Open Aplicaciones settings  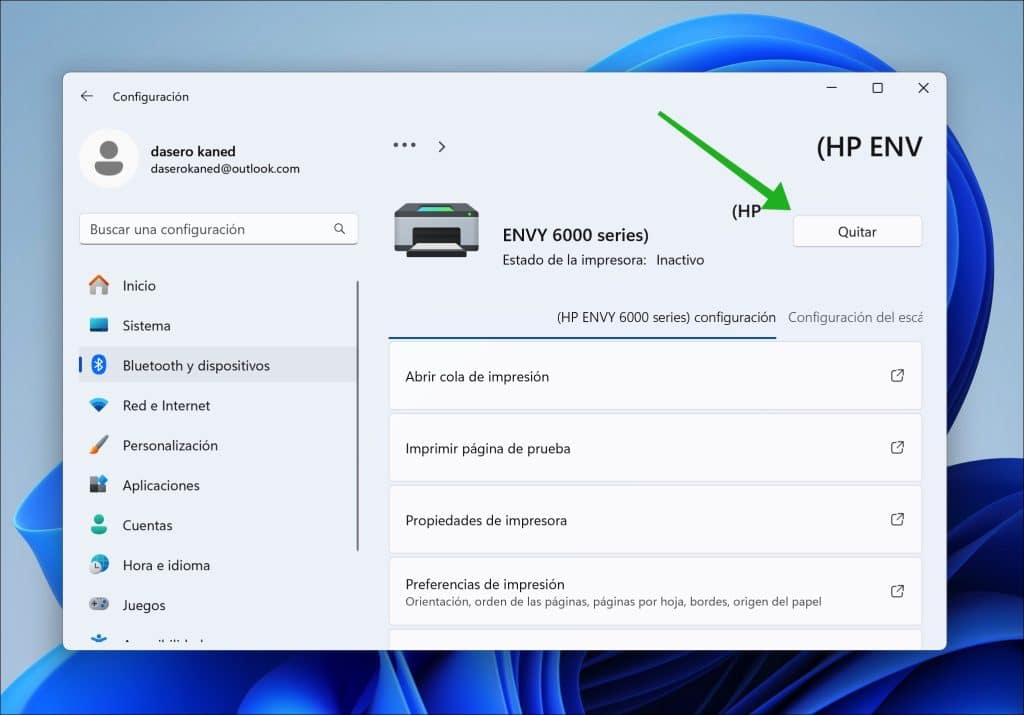pos(218,485)
